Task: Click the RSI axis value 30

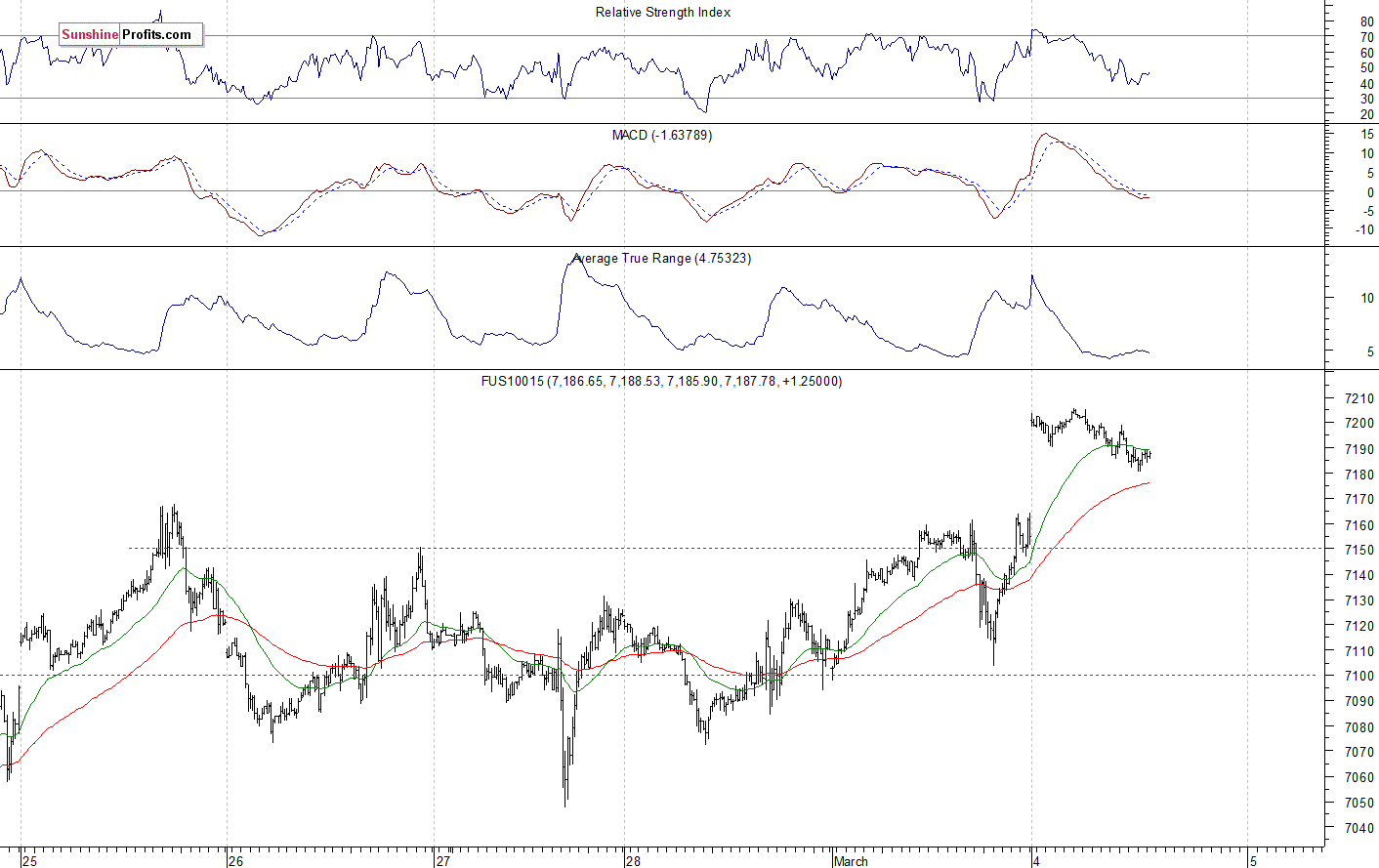Action: (x=1366, y=100)
